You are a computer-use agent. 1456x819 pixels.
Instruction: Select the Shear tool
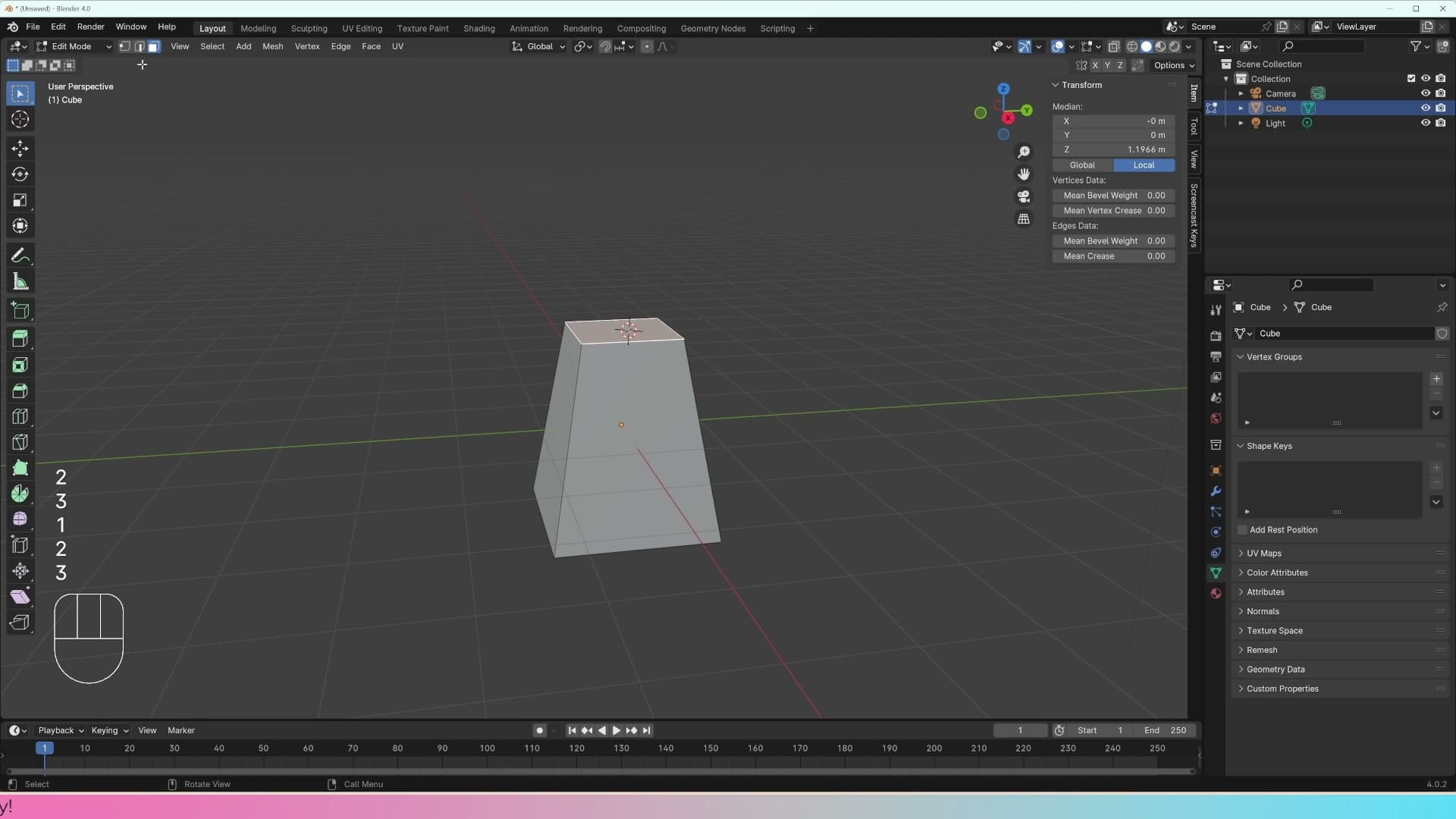point(20,597)
